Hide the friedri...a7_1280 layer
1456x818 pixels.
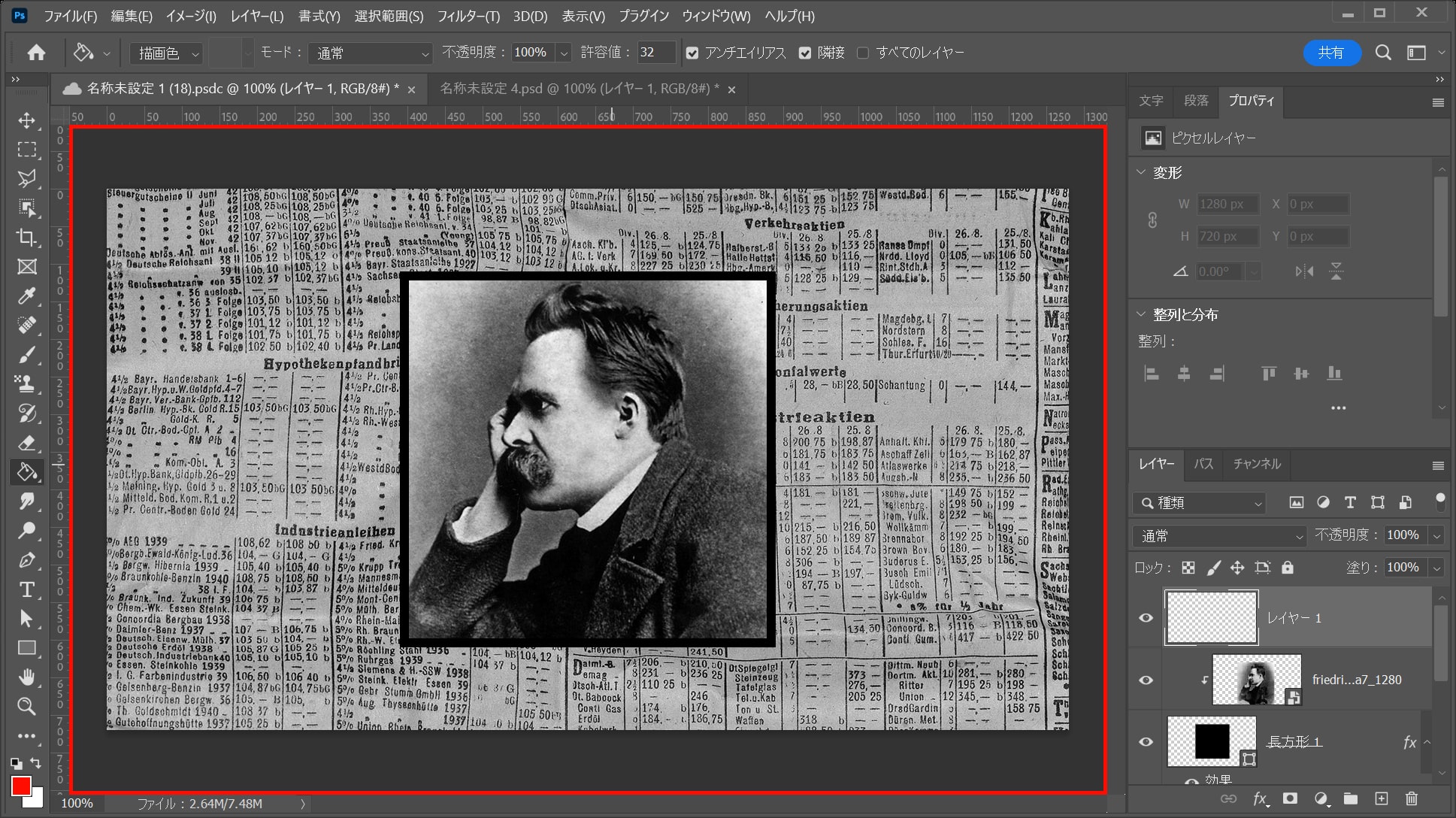point(1146,680)
